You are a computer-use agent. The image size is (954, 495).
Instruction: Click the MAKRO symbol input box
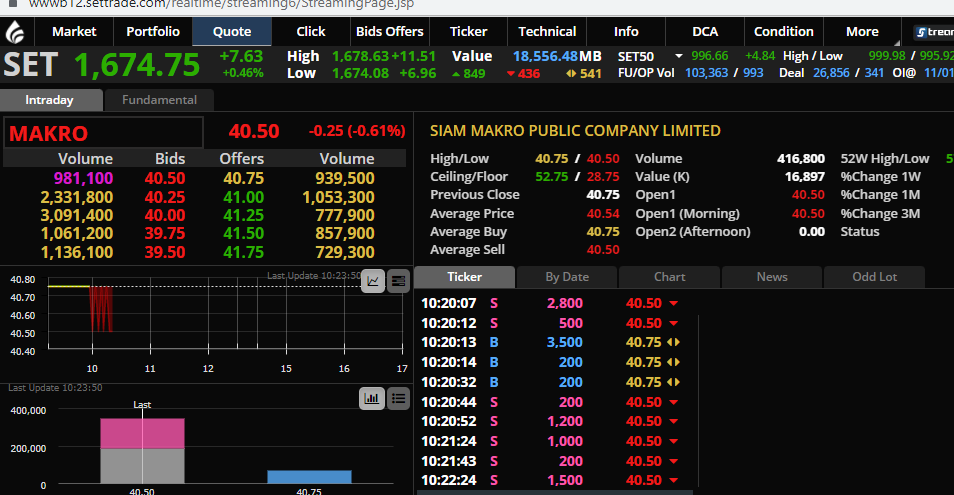pos(103,133)
